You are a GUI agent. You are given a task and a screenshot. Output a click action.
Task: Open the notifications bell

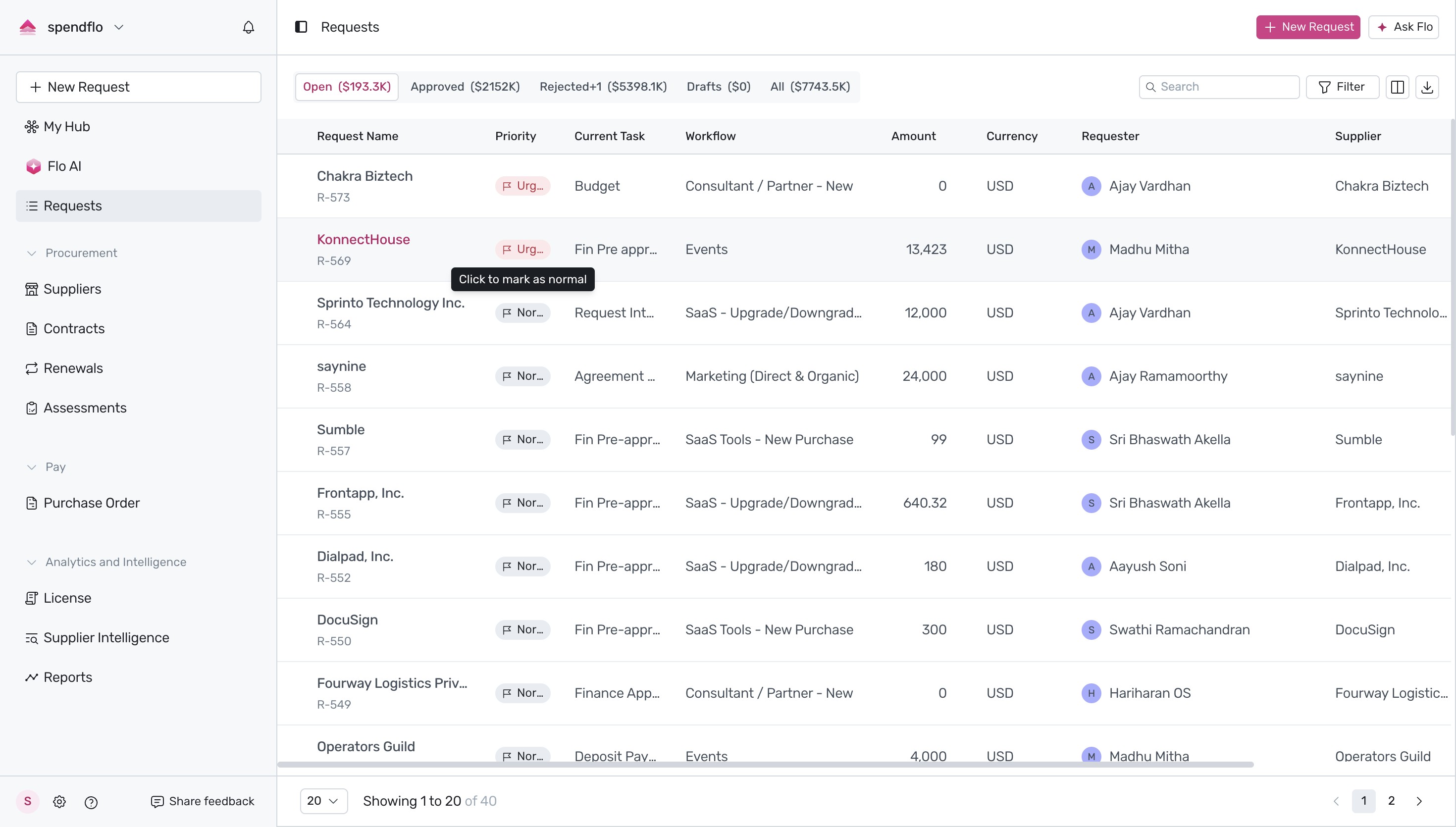click(x=248, y=27)
